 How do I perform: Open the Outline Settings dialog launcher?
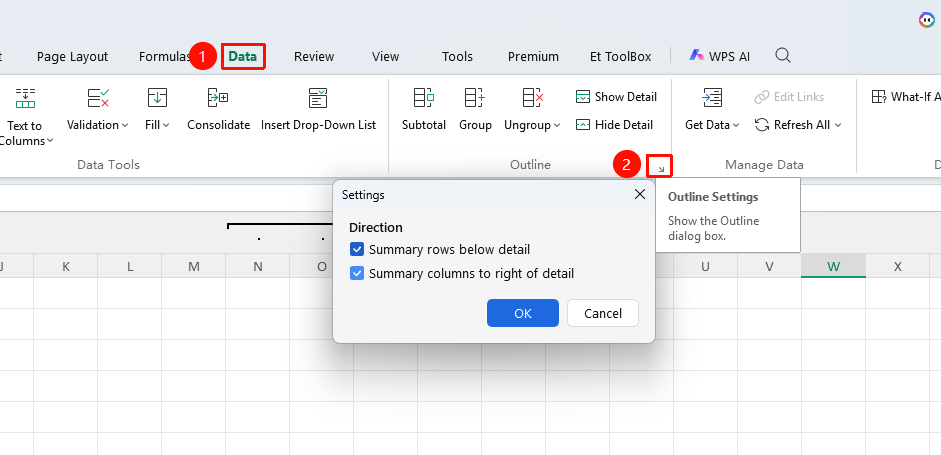pyautogui.click(x=661, y=170)
